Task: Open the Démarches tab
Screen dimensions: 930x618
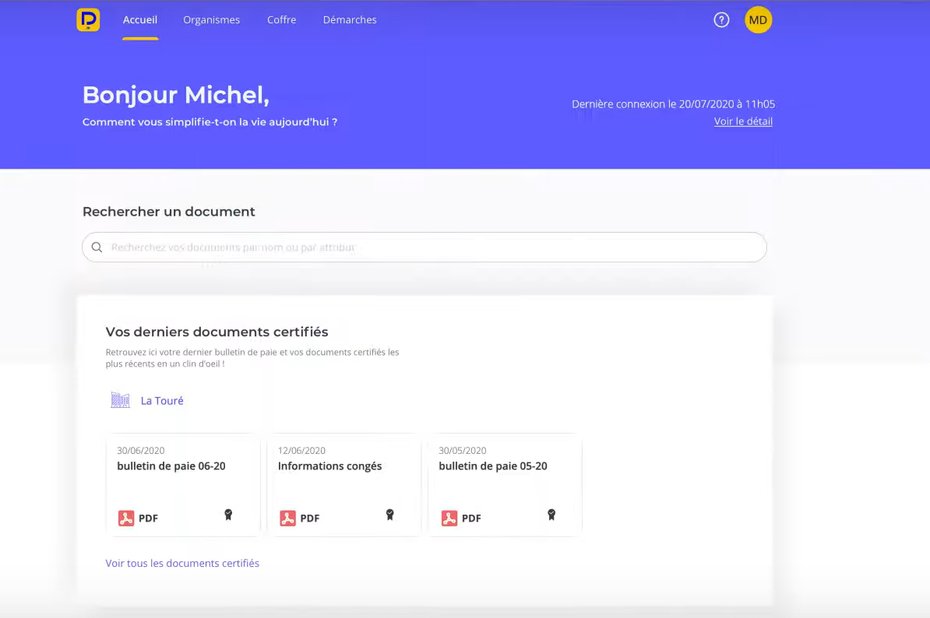Action: click(x=349, y=18)
